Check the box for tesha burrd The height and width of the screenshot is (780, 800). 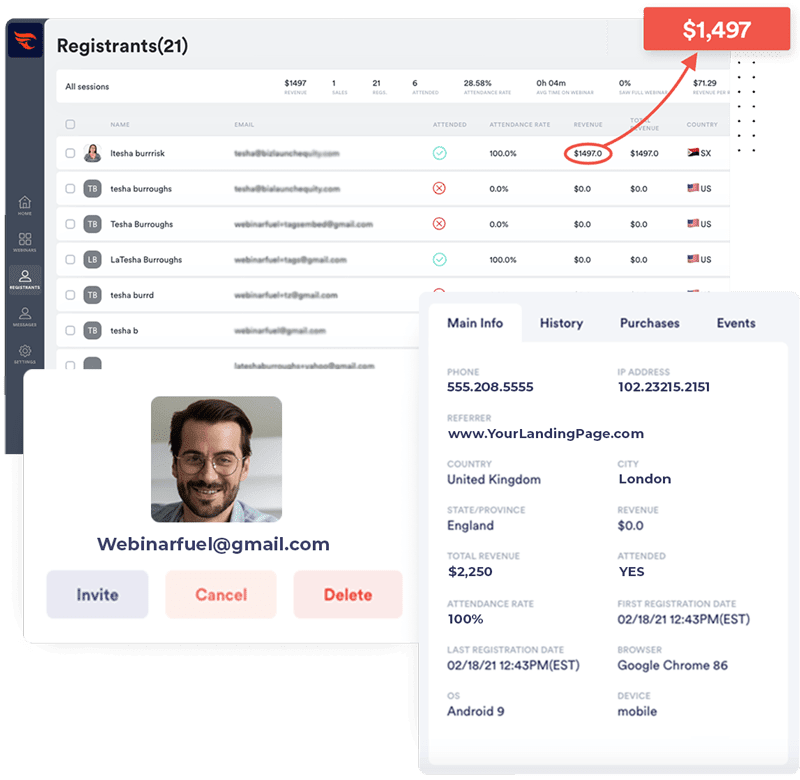pyautogui.click(x=70, y=295)
